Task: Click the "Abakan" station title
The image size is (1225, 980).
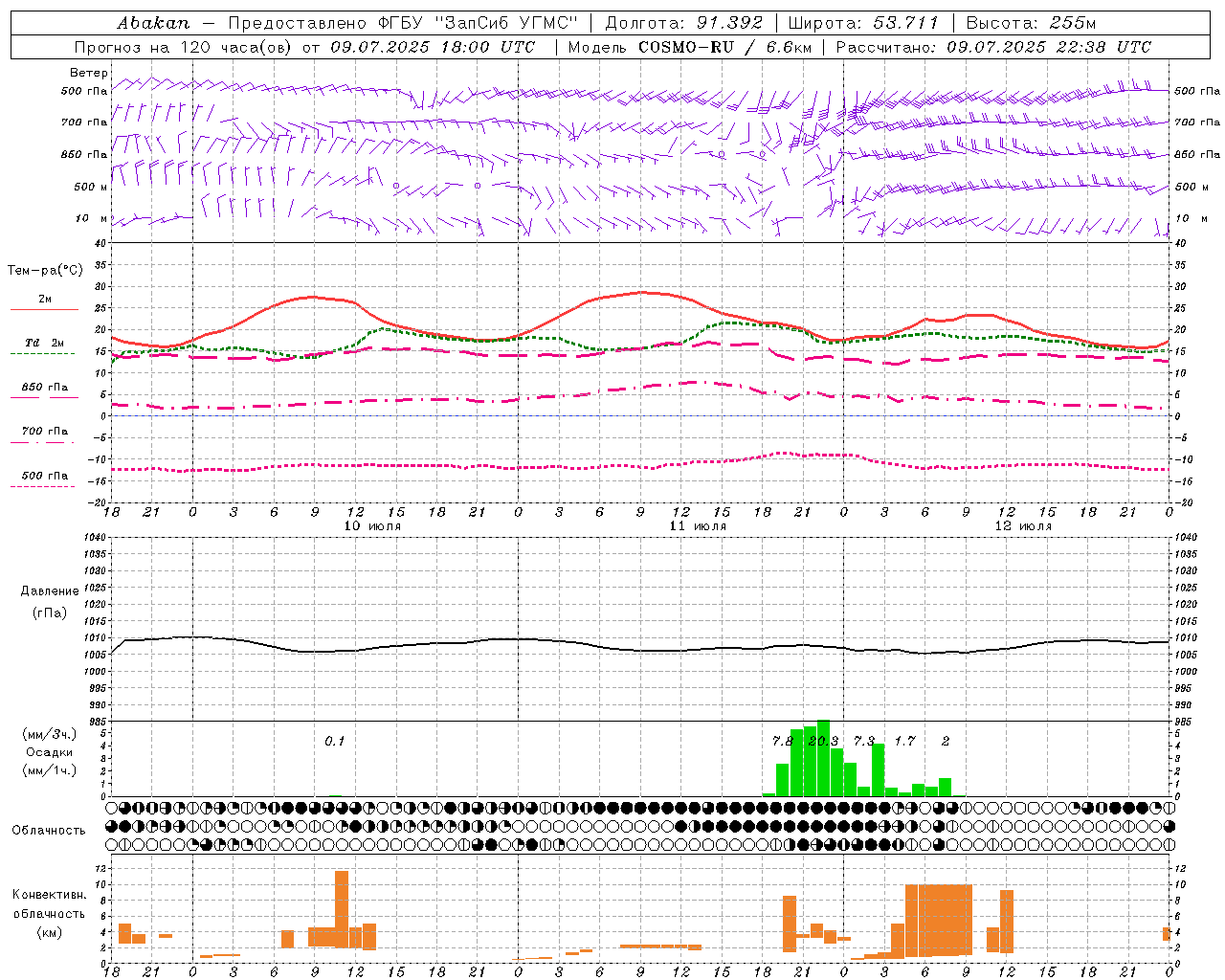Action: (153, 22)
